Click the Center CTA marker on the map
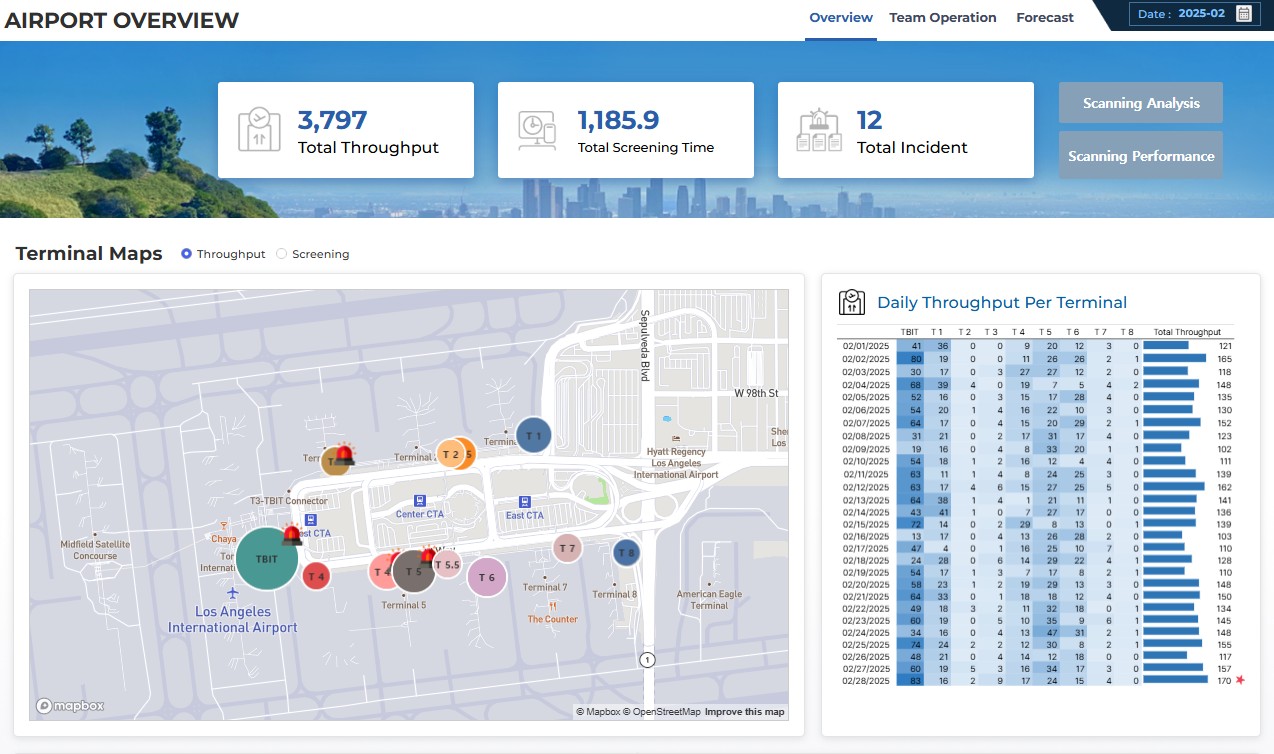The height and width of the screenshot is (754, 1274). [x=418, y=501]
